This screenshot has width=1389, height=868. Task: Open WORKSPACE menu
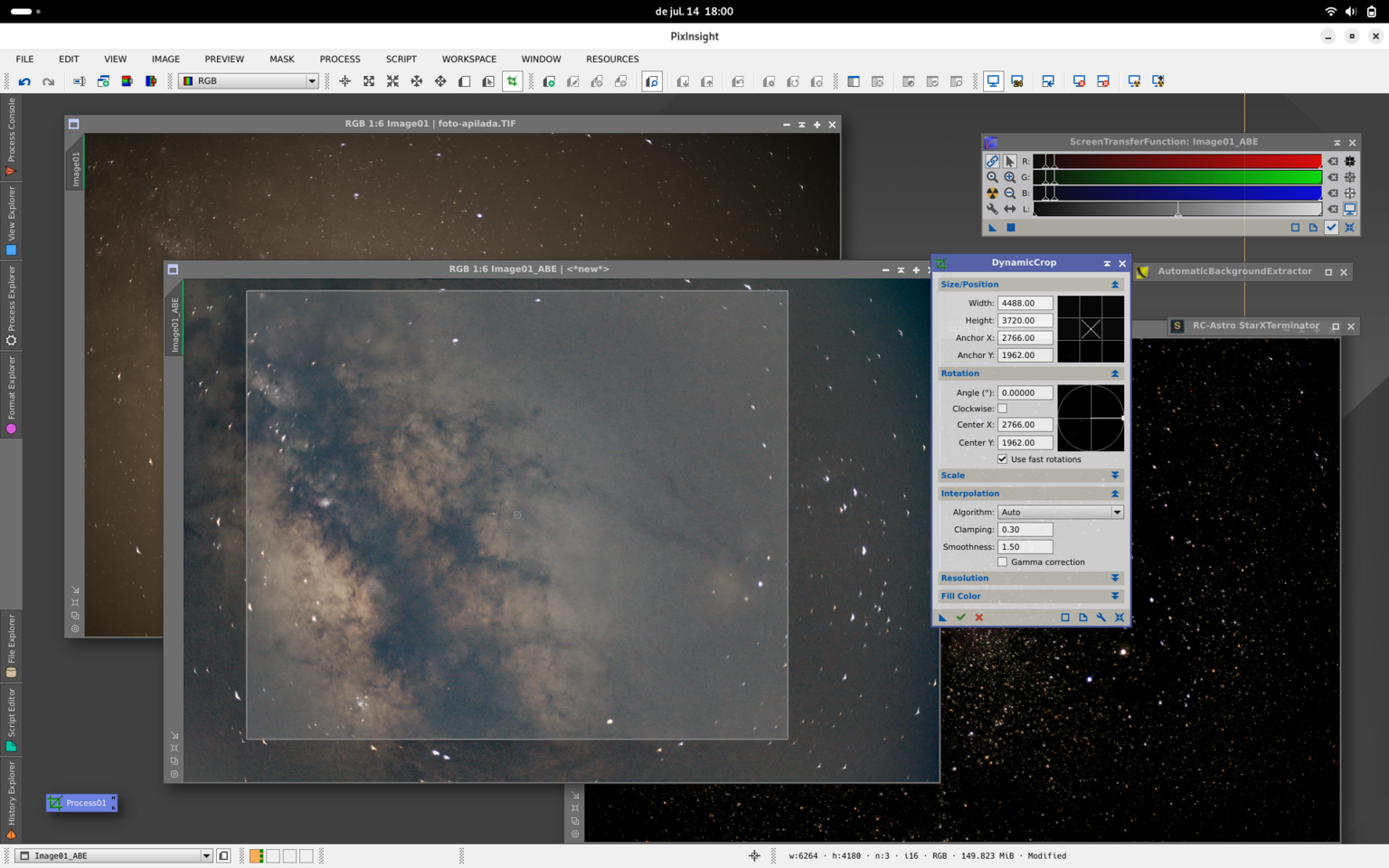(x=468, y=59)
